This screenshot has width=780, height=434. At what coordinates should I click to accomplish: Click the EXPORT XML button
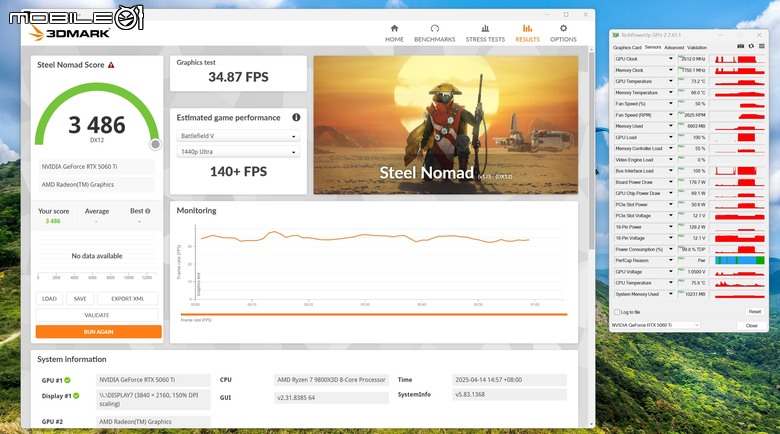pyautogui.click(x=128, y=299)
